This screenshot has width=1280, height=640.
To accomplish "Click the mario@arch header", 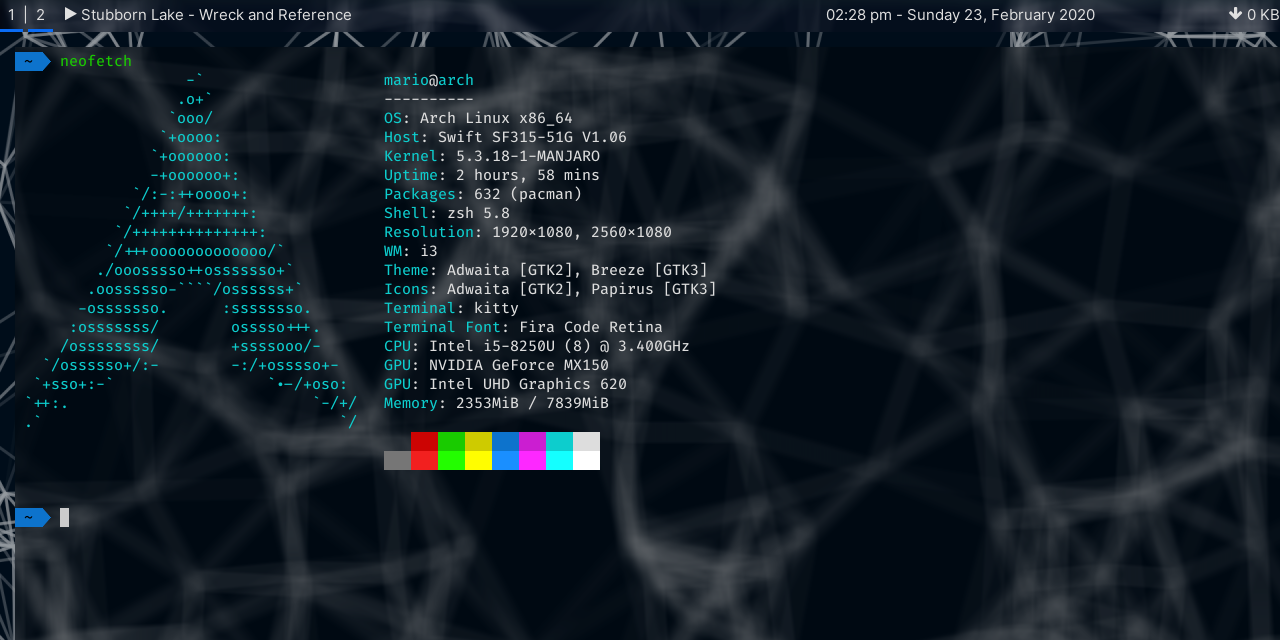I will click(429, 80).
